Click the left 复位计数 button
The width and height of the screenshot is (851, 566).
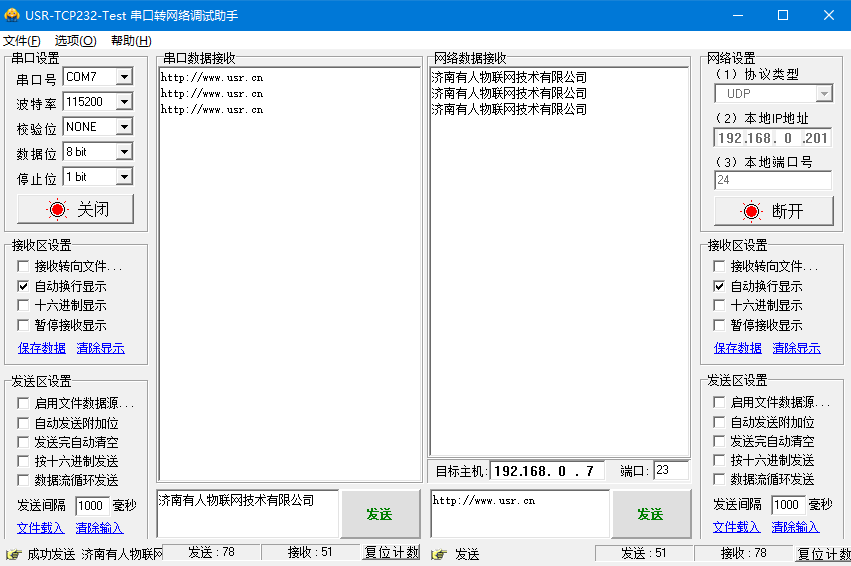391,553
